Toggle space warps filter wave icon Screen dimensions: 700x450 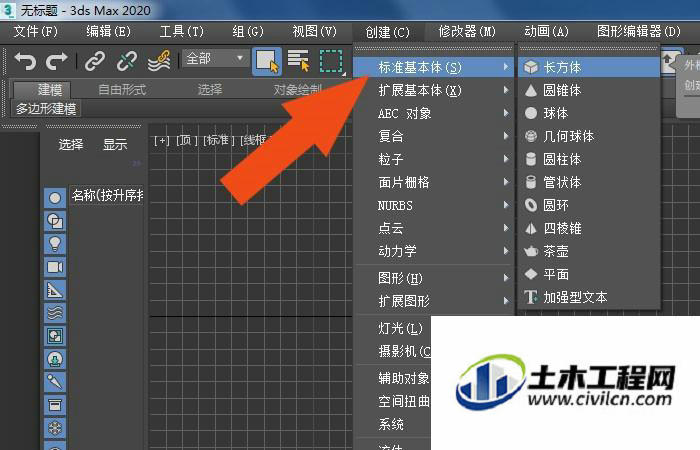click(x=55, y=313)
